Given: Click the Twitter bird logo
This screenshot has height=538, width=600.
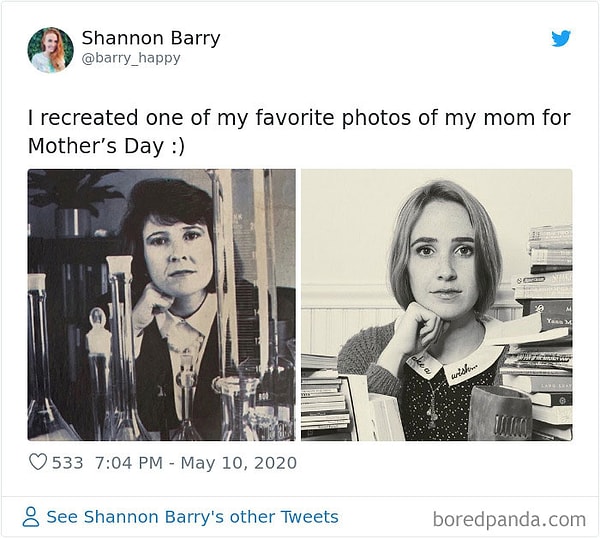Looking at the screenshot, I should [561, 39].
